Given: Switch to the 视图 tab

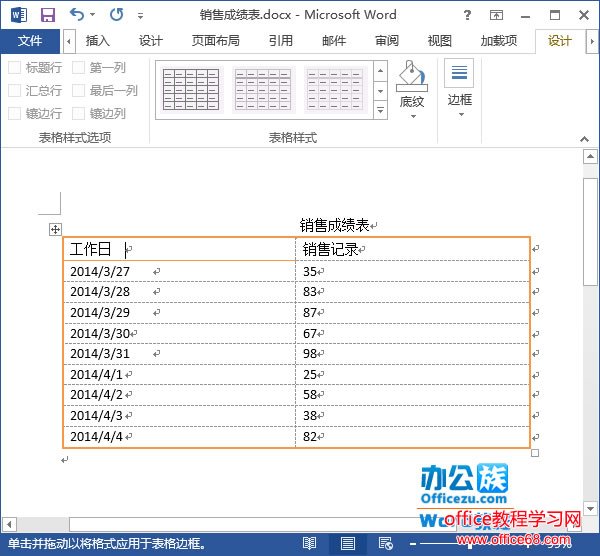Looking at the screenshot, I should [x=440, y=41].
